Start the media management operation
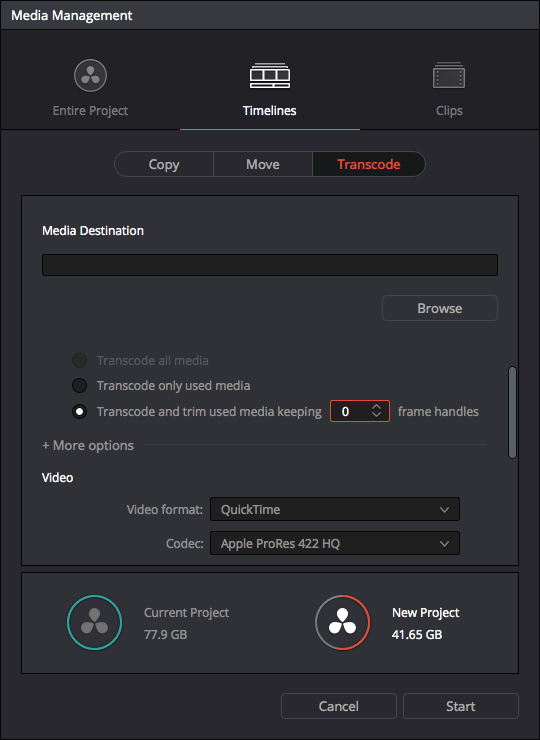The image size is (540, 740). (461, 706)
